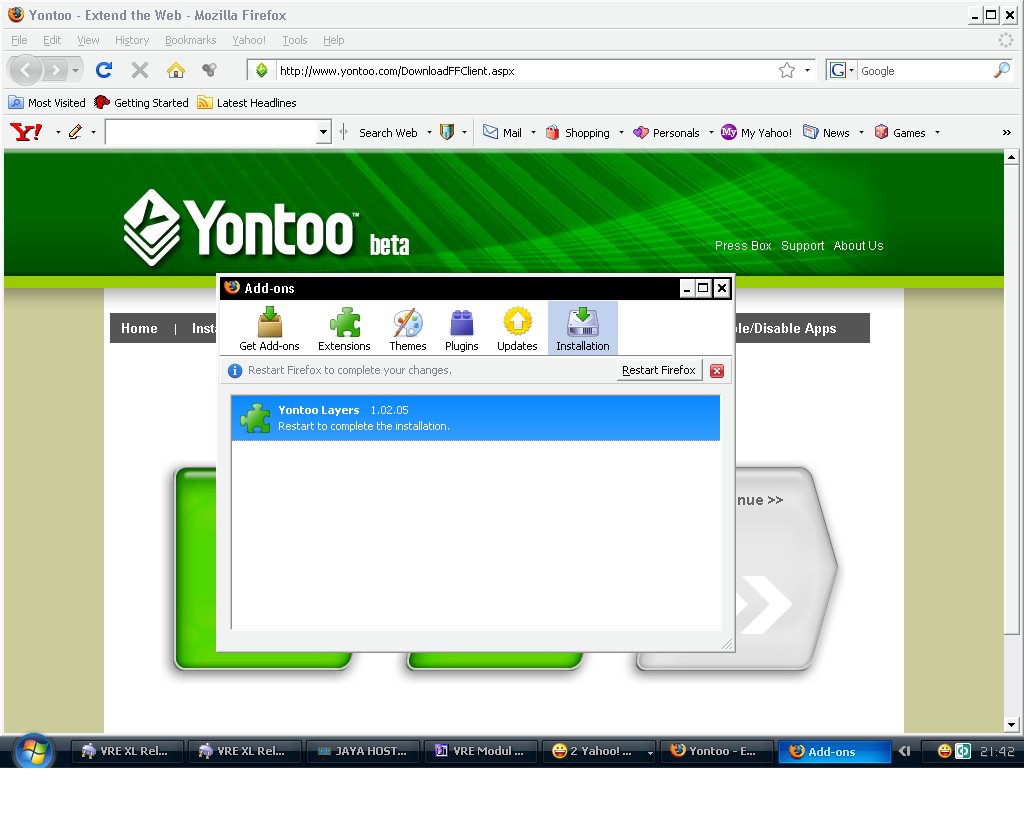
Task: Click the Yahoo! logo on the toolbar
Action: [26, 133]
